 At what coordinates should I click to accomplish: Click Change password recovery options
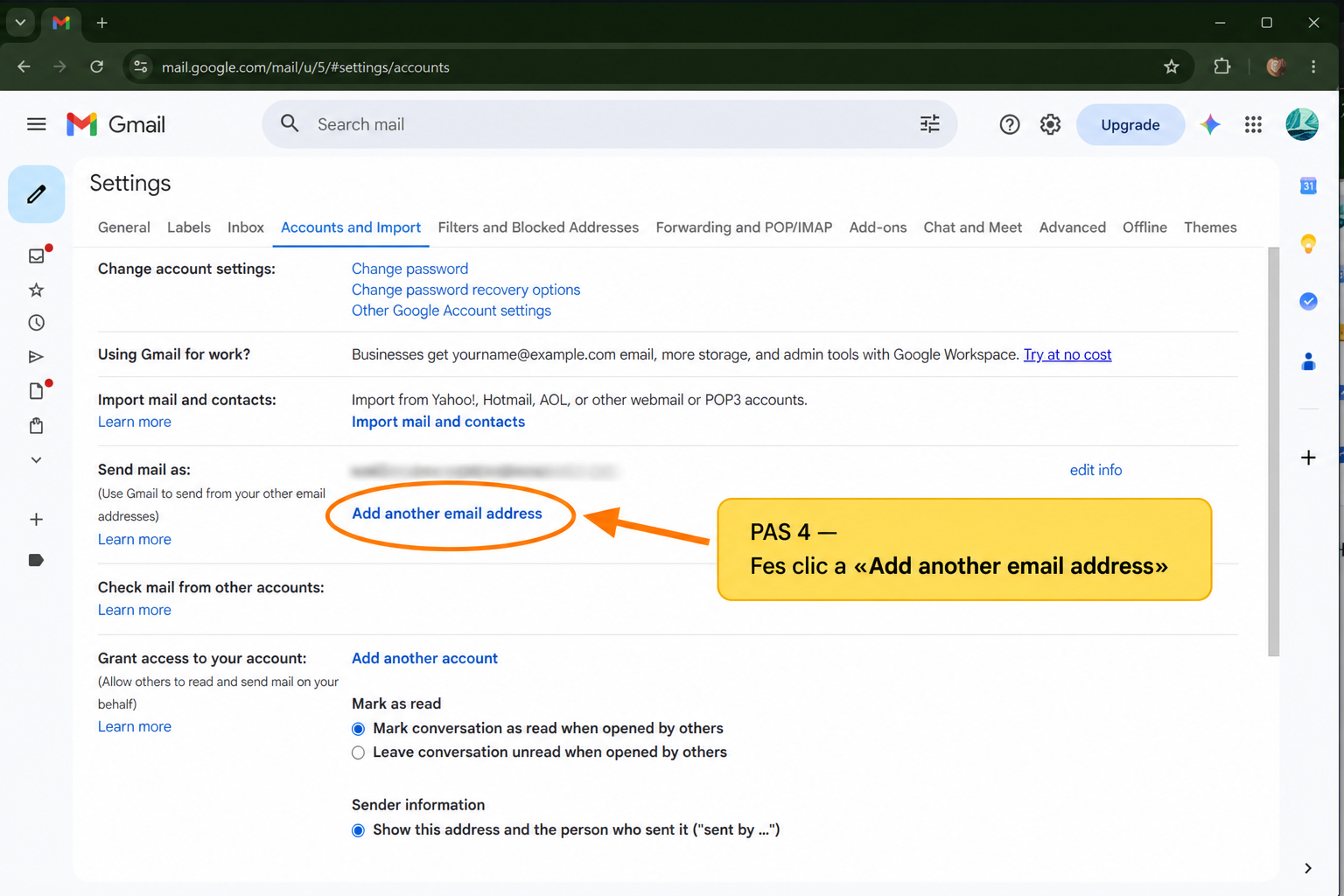(x=465, y=290)
